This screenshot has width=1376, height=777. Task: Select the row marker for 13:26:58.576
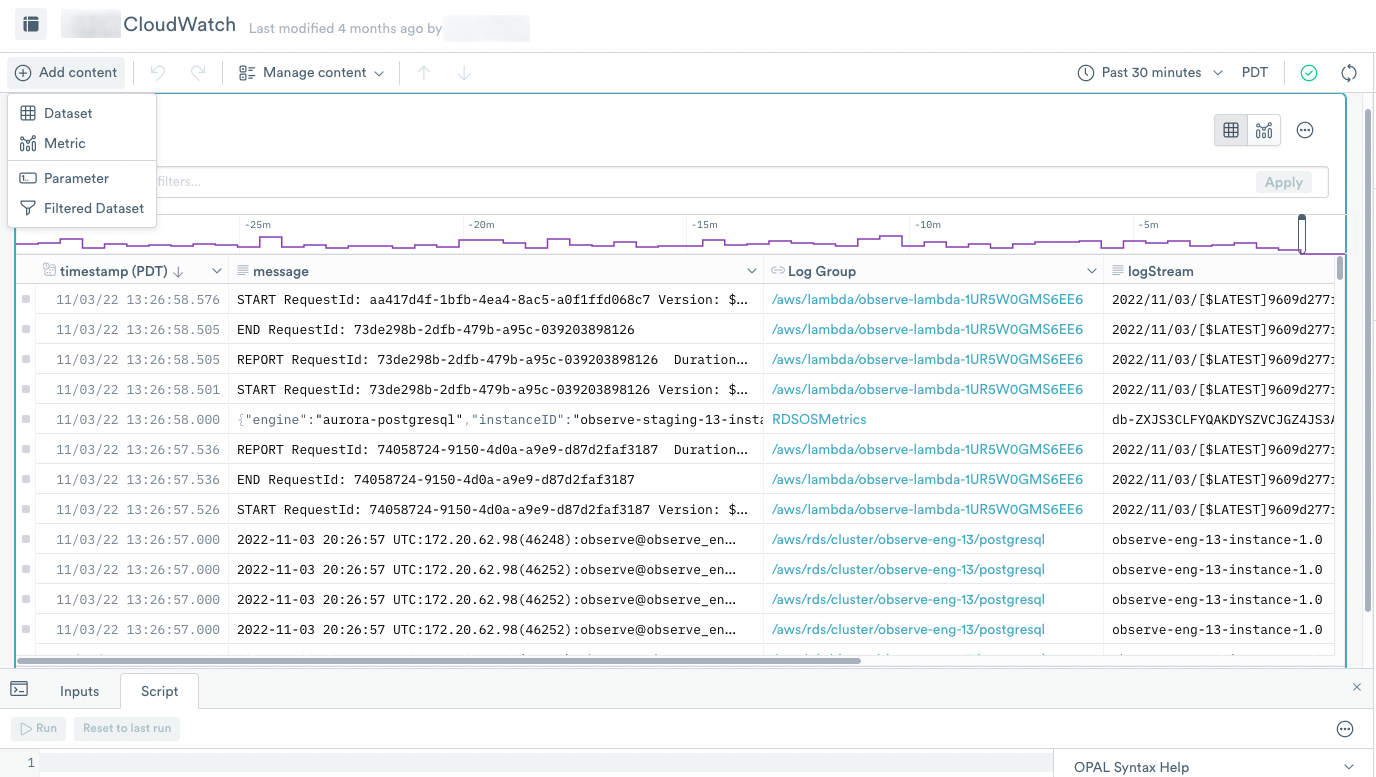tap(26, 300)
